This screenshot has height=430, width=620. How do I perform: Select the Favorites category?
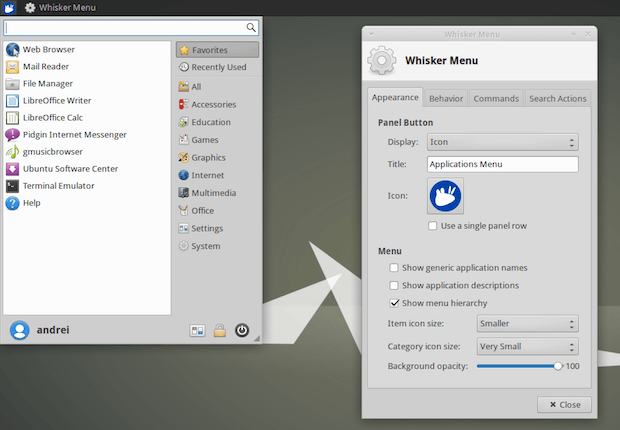217,50
